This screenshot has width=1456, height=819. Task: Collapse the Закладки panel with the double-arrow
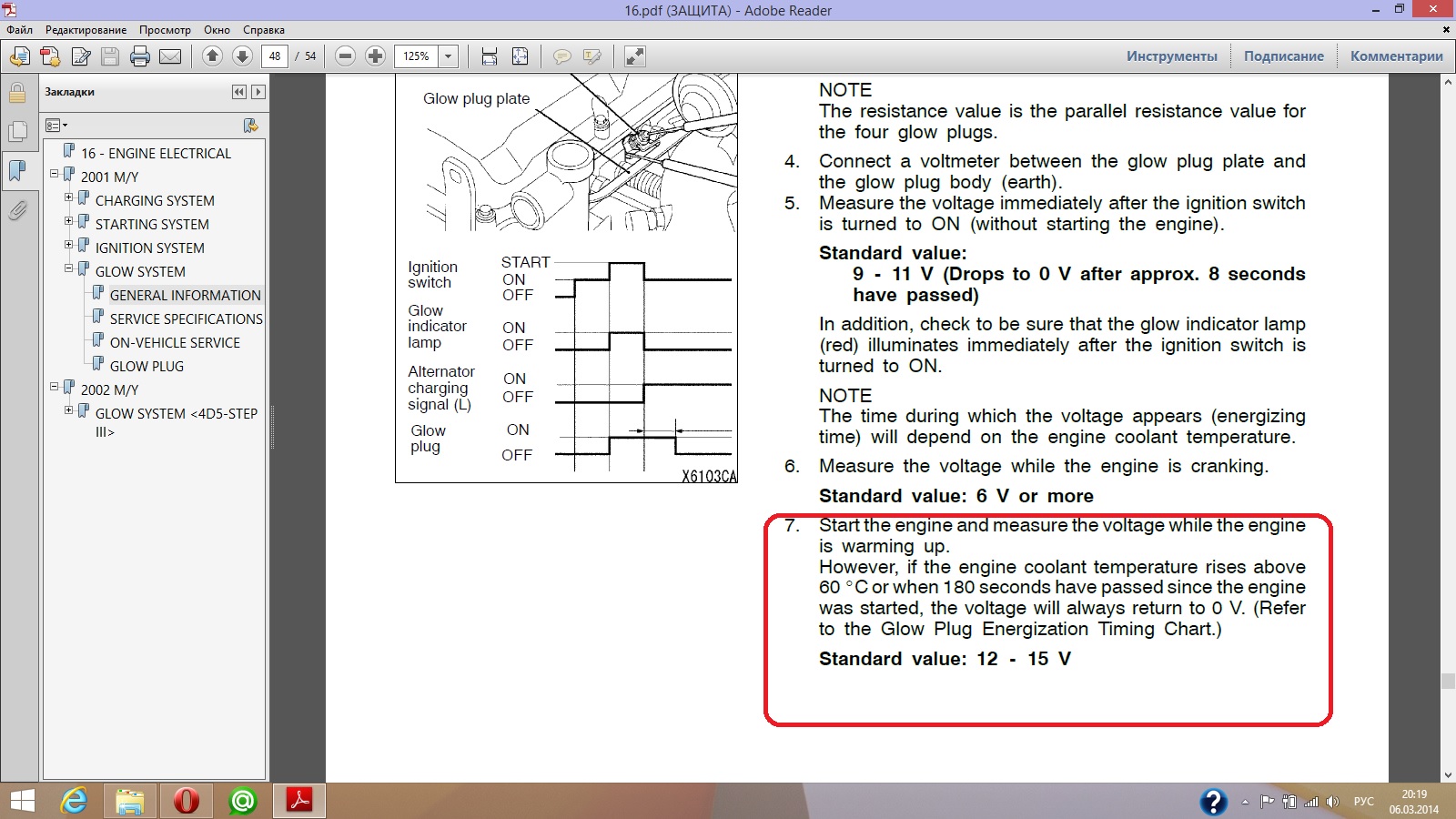coord(238,92)
